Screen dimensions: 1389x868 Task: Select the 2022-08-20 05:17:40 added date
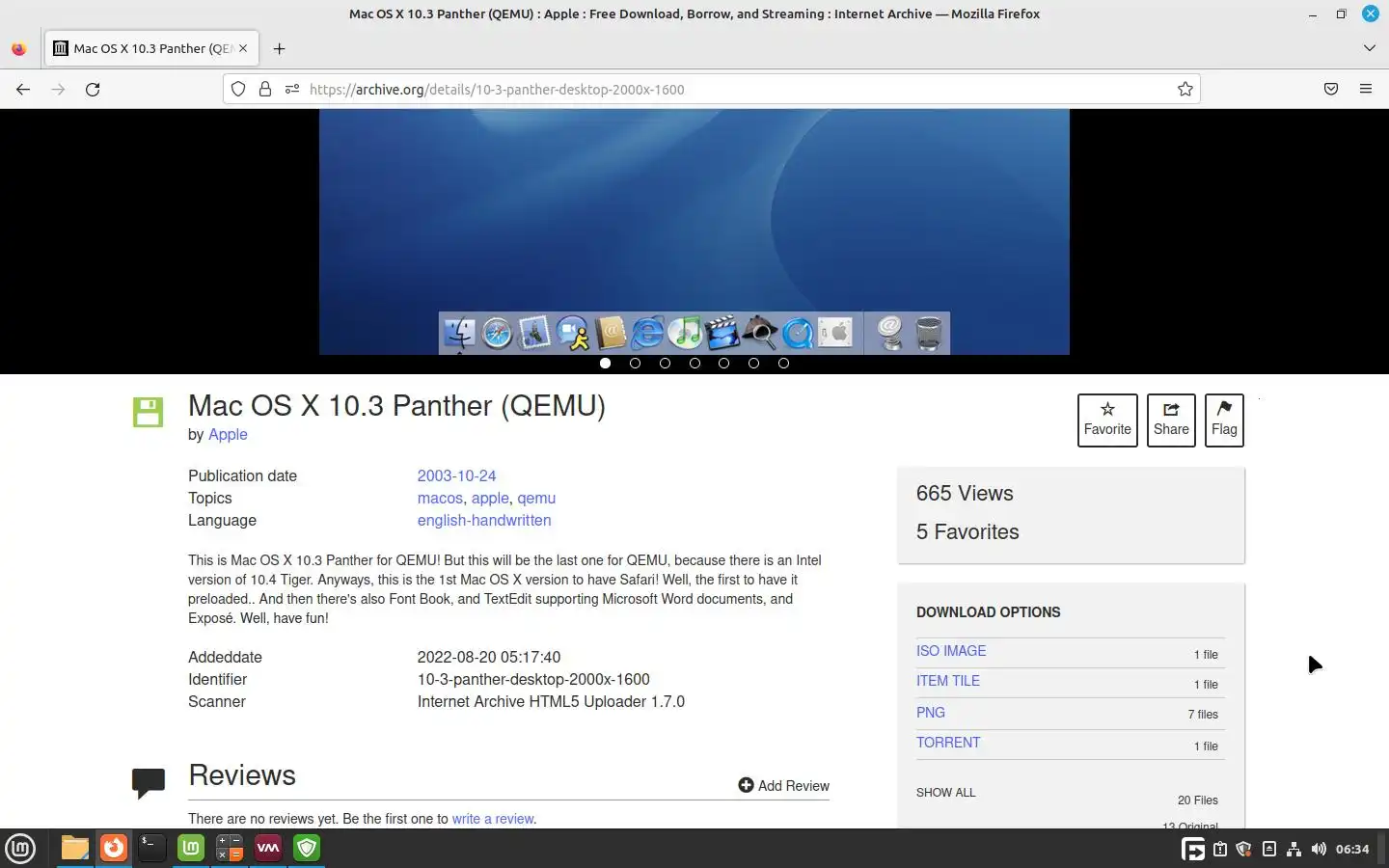488,657
